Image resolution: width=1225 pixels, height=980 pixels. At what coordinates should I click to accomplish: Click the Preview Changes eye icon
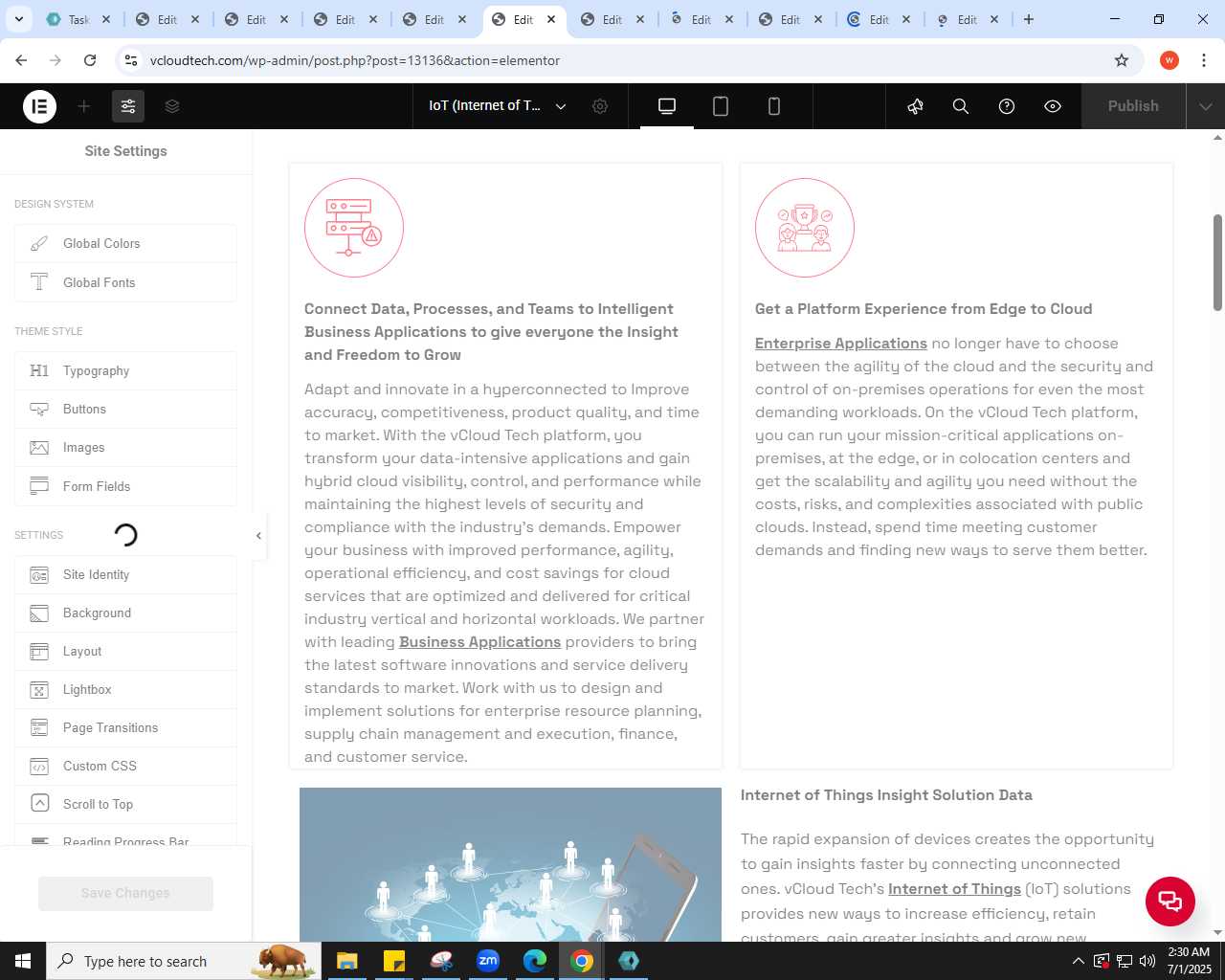tap(1053, 106)
